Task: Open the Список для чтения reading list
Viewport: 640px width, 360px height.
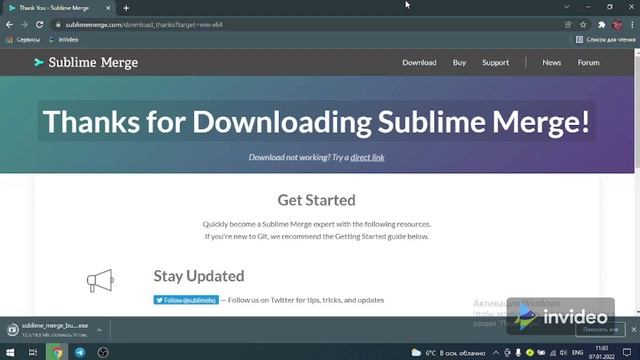Action: (605, 40)
